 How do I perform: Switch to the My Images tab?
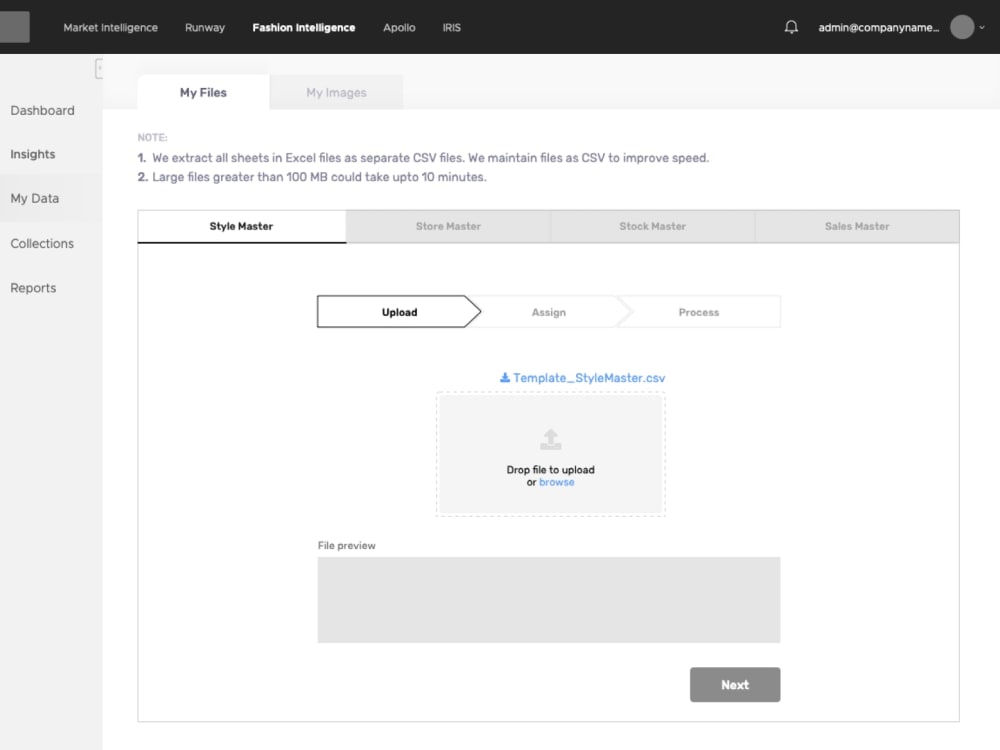(x=336, y=92)
